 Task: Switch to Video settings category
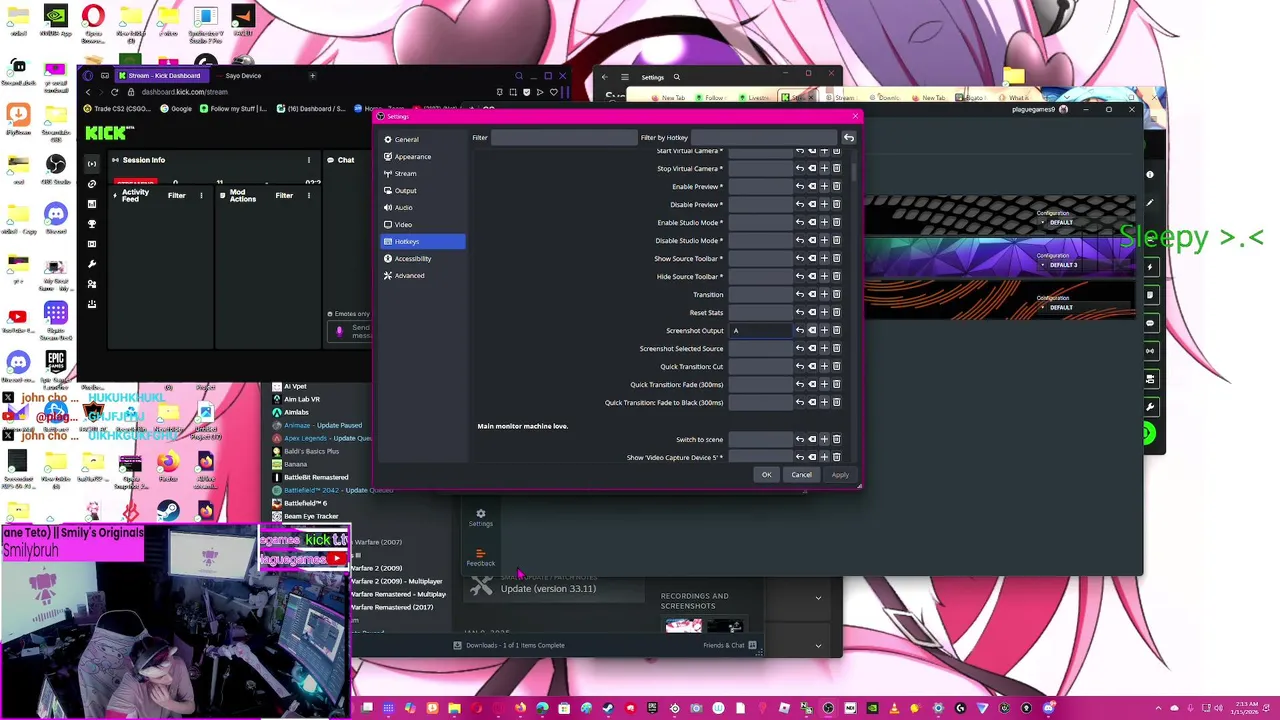[x=423, y=224]
